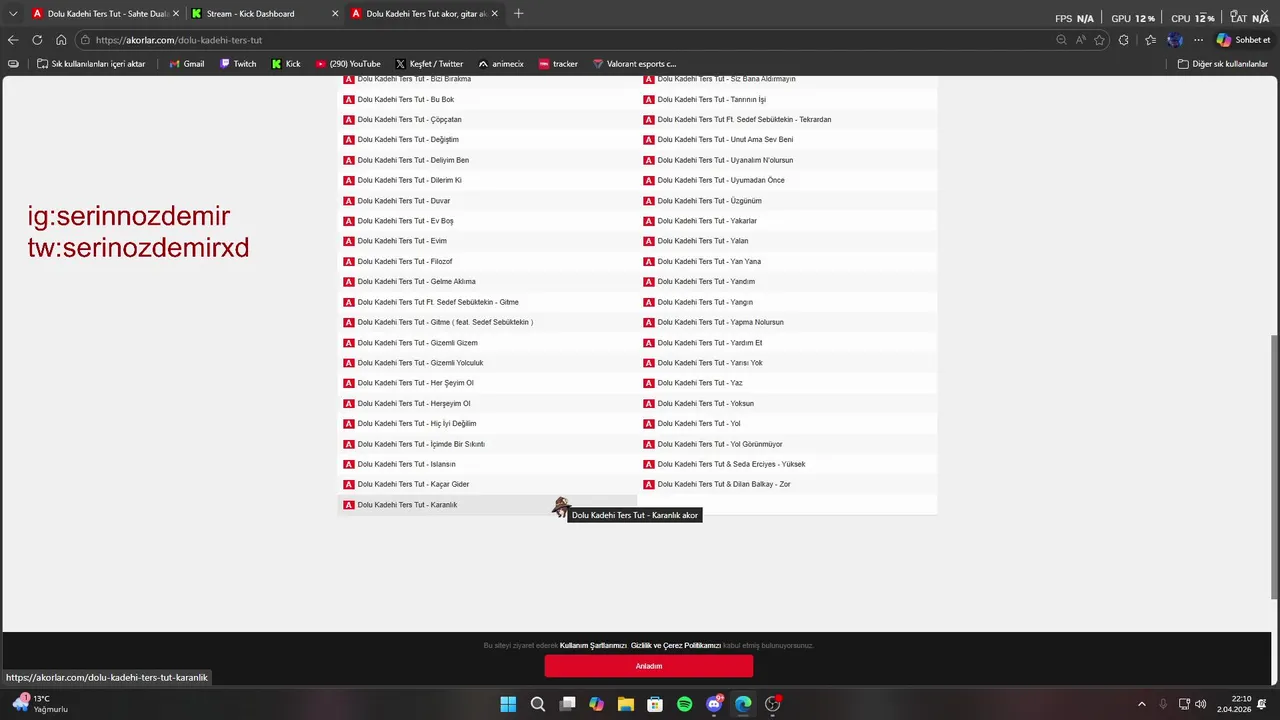Select "Dolu Kadehi Ters Tut - Hiç İyi Değilim"

click(x=417, y=424)
